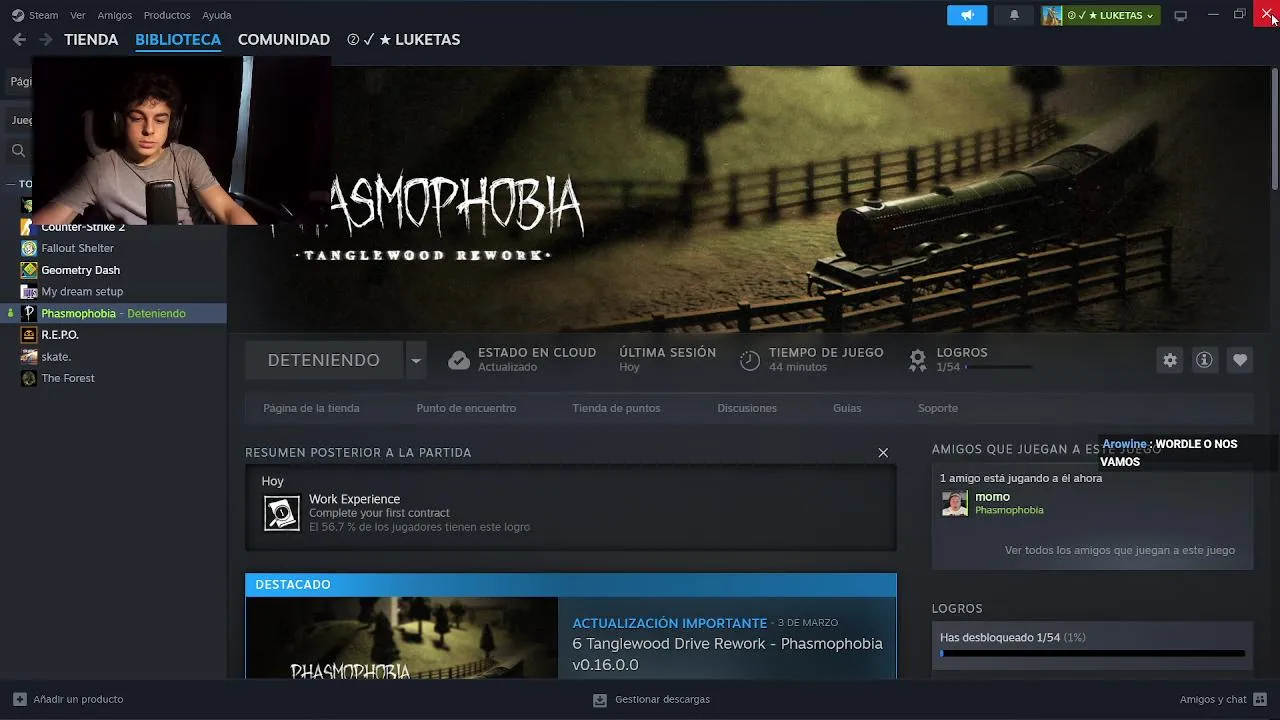Open Amigos y chat
The height and width of the screenshot is (720, 1280).
(x=1223, y=699)
